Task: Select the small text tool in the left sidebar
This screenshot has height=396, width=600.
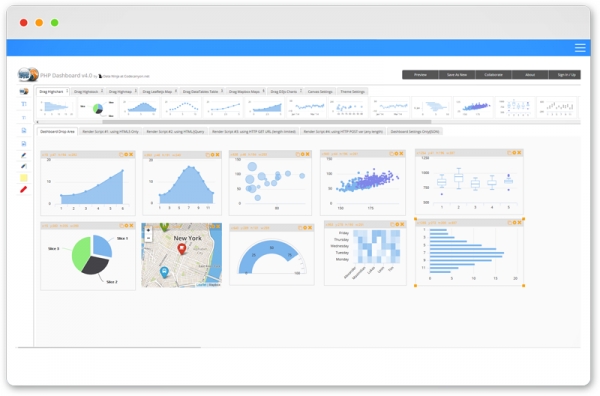Action: tap(24, 117)
